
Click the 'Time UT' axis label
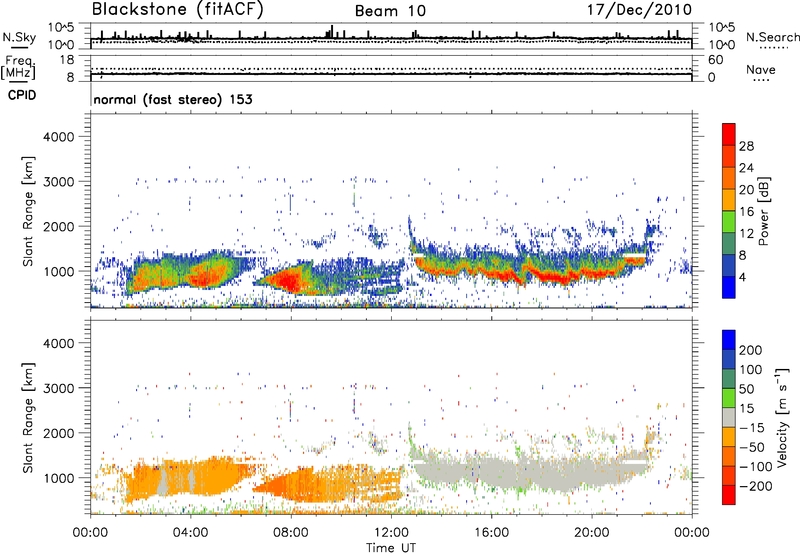(x=391, y=547)
